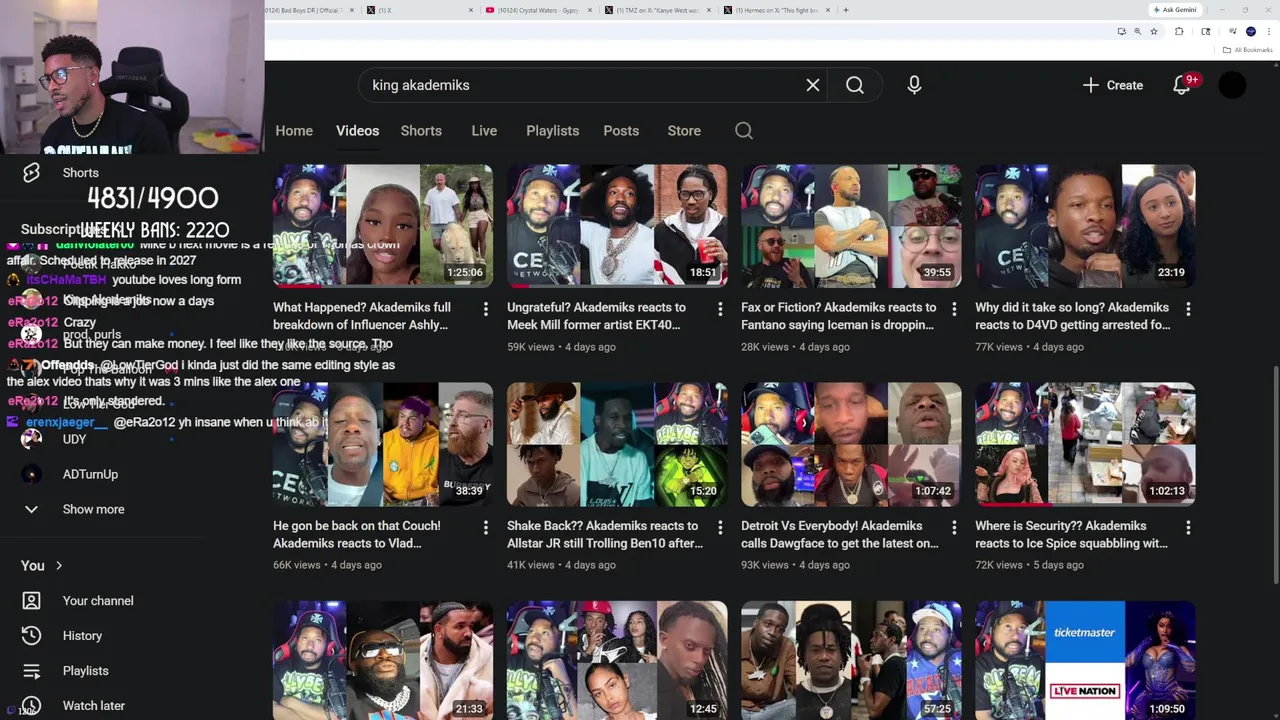This screenshot has height=720, width=1280.
Task: Expand the You section chevron
Action: (59, 566)
